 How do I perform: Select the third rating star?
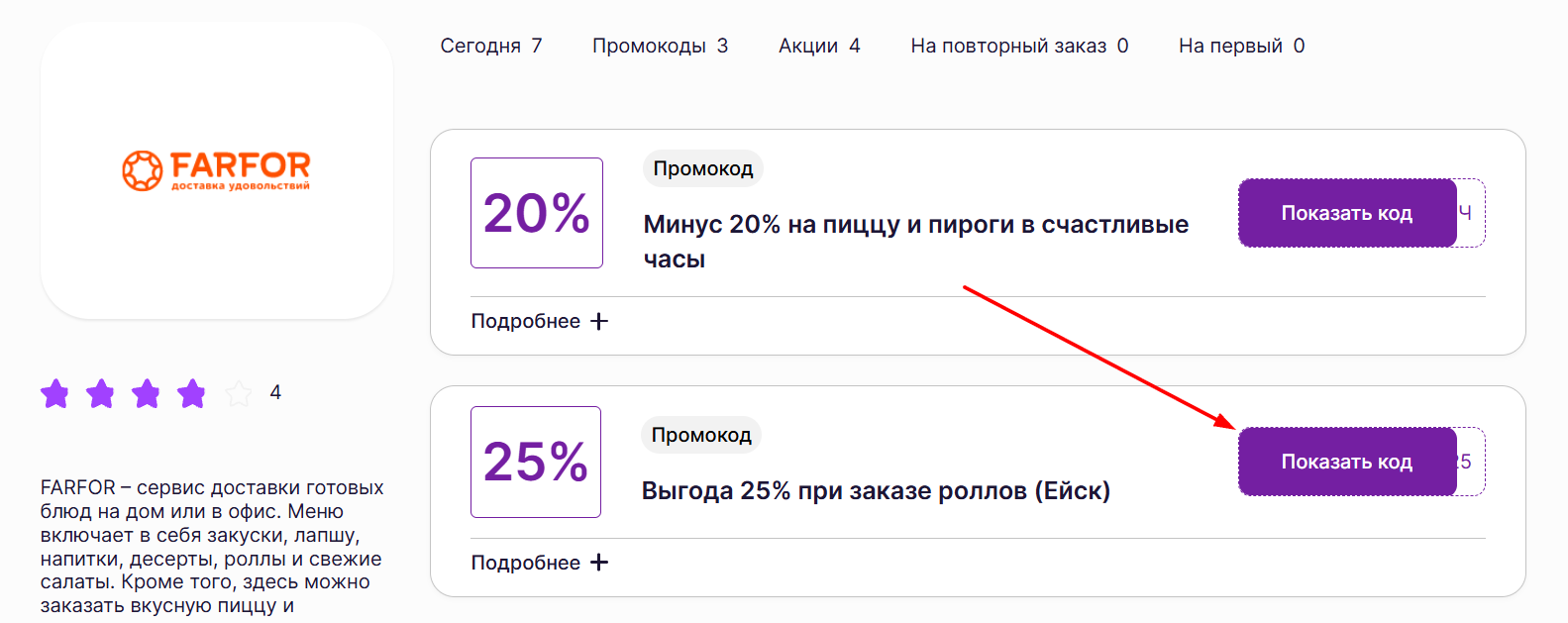147,394
